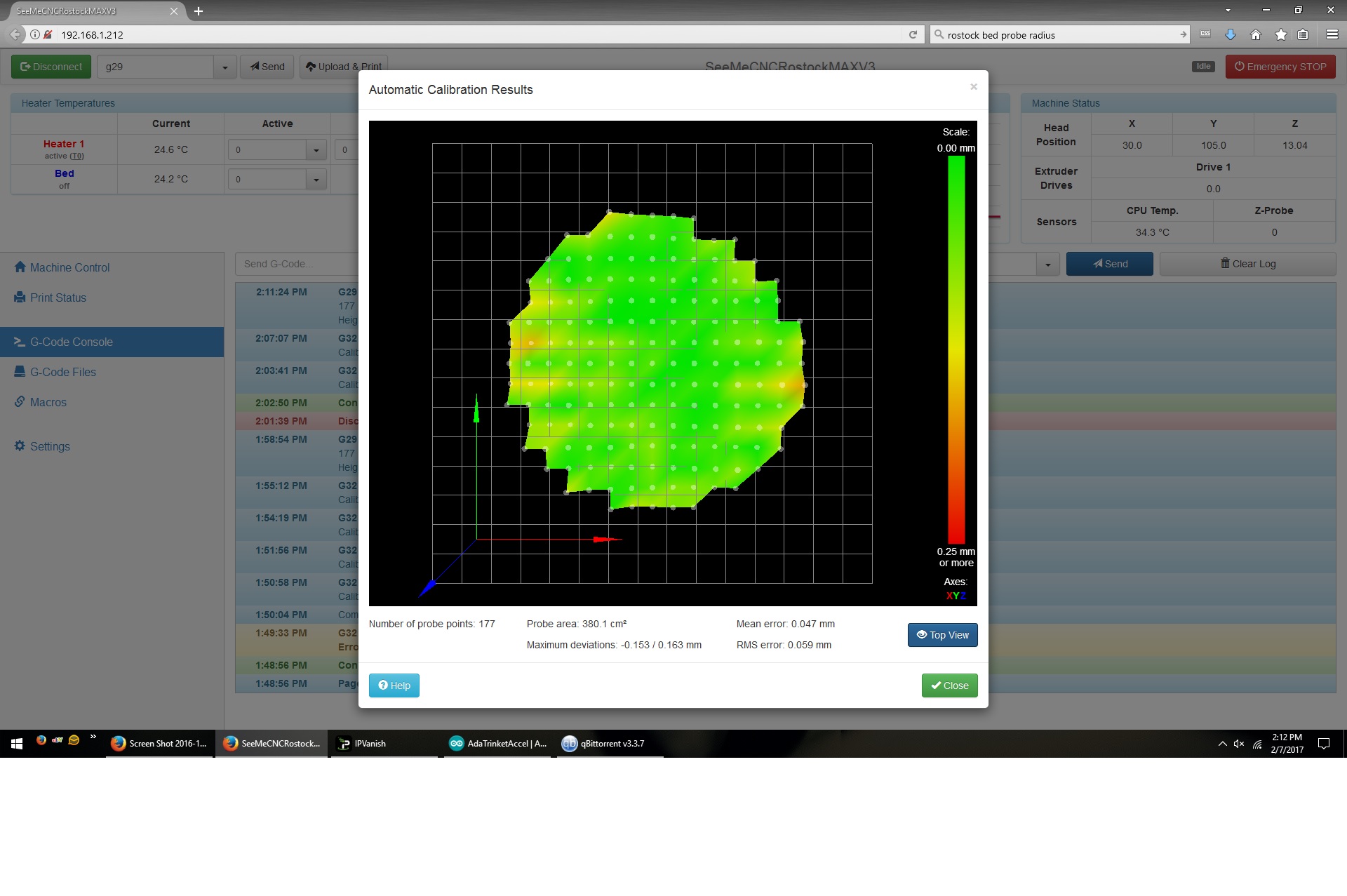Screen dimensions: 1347x896
Task: Open Help for calibration results
Action: click(x=394, y=686)
